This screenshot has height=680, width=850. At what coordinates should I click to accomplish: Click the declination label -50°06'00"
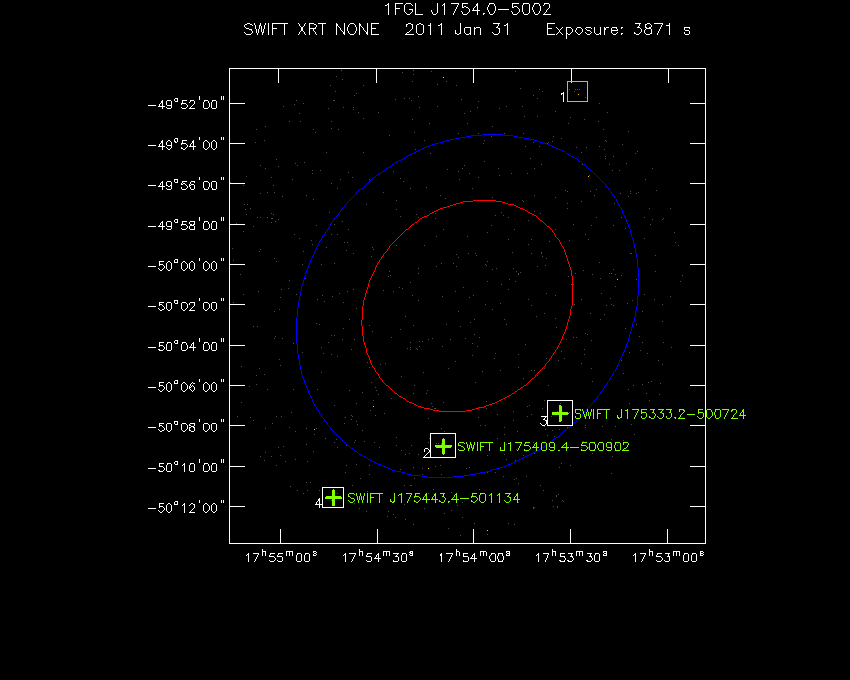tap(186, 387)
